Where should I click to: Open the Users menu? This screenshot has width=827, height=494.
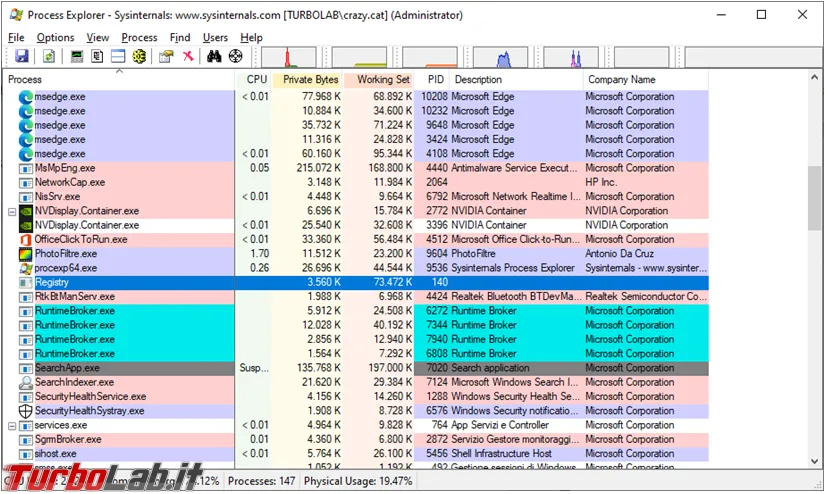[x=215, y=37]
